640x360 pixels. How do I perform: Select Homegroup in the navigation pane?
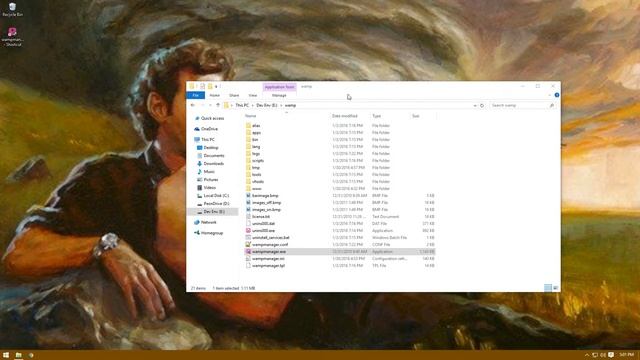(209, 233)
